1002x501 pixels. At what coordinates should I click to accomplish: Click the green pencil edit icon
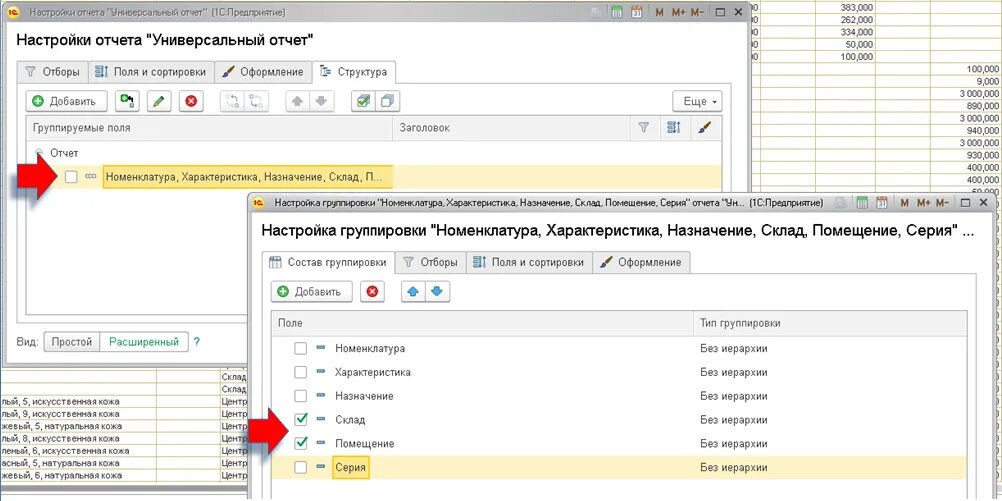159,101
